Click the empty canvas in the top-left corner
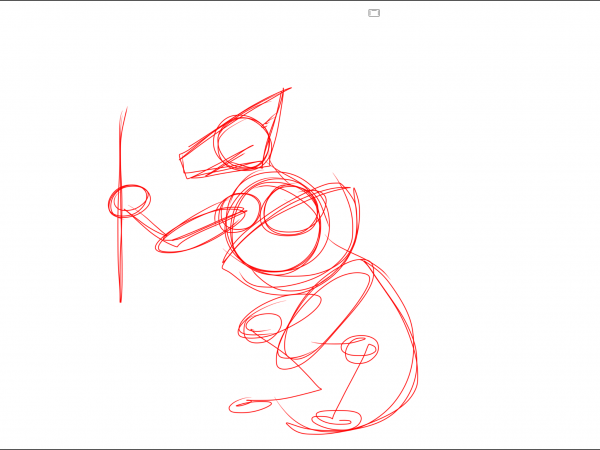 tap(40, 40)
